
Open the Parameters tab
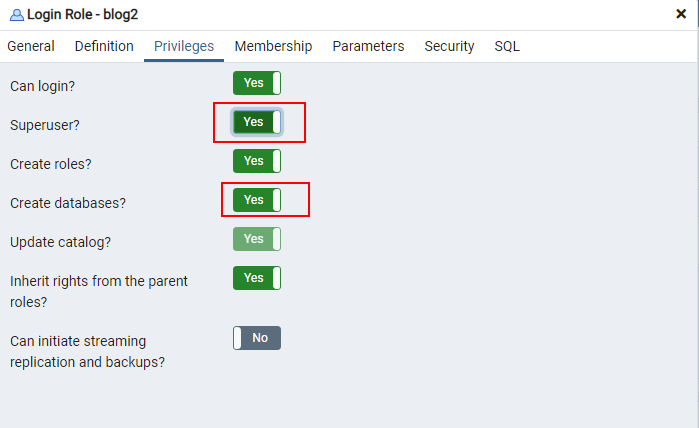coord(368,46)
